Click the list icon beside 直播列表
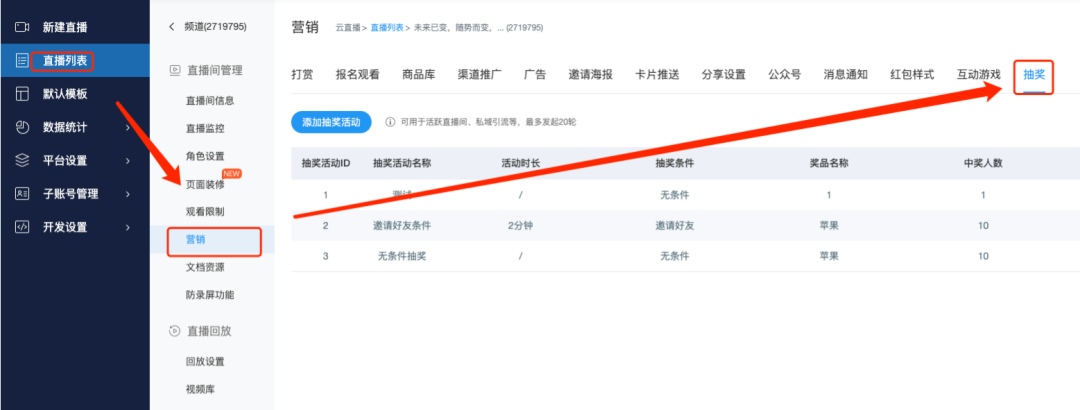The width and height of the screenshot is (1080, 410). (21, 60)
